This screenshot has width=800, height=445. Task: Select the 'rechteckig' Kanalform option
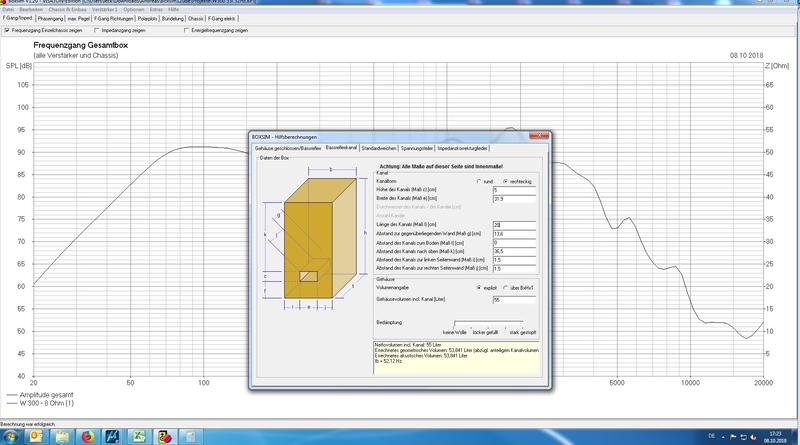(x=507, y=180)
